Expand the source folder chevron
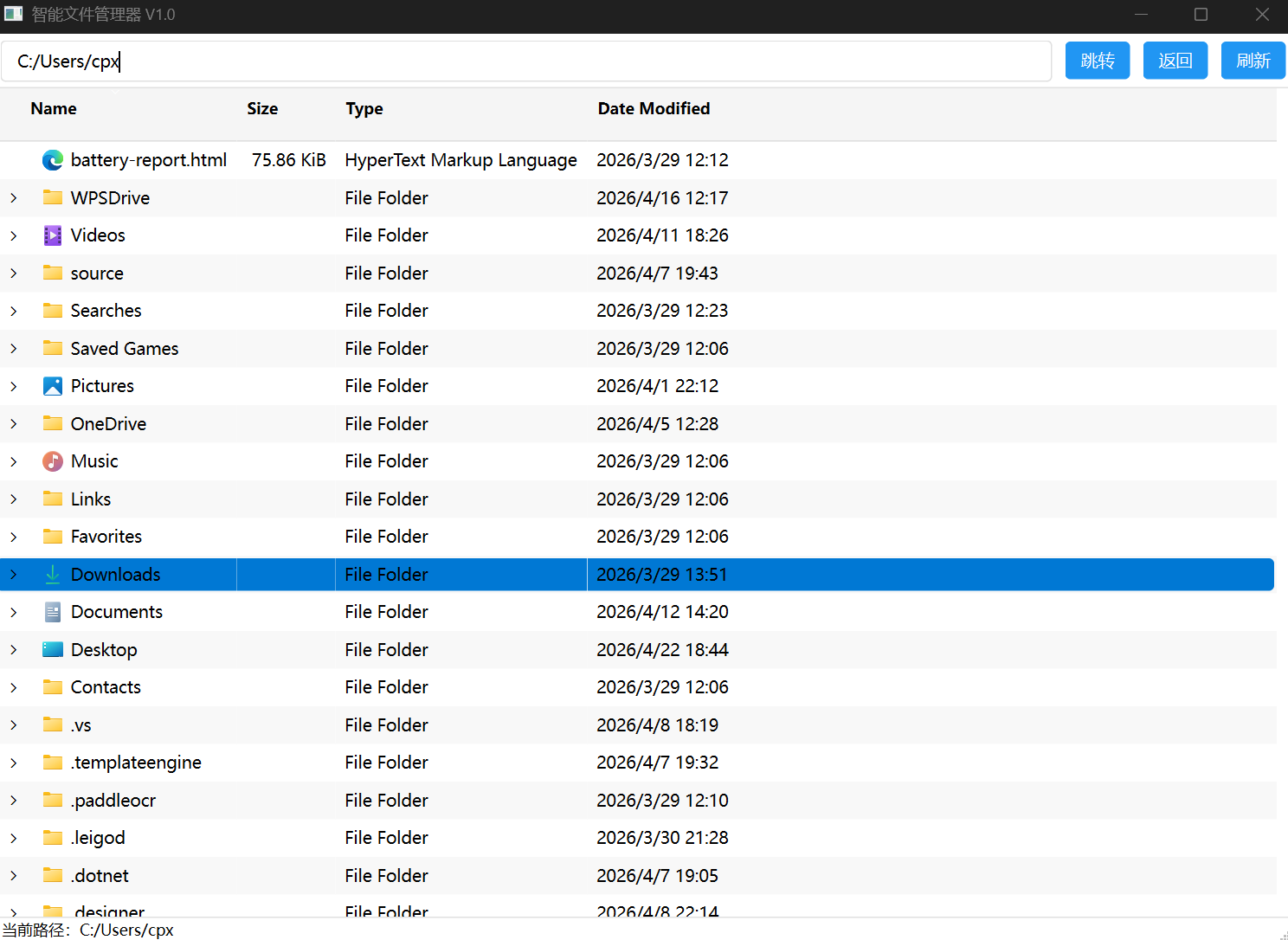The height and width of the screenshot is (940, 1288). 14,274
